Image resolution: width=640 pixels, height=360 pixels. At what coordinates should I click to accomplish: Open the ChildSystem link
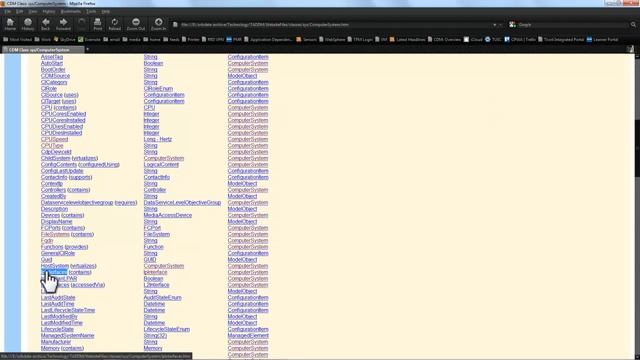[56, 158]
